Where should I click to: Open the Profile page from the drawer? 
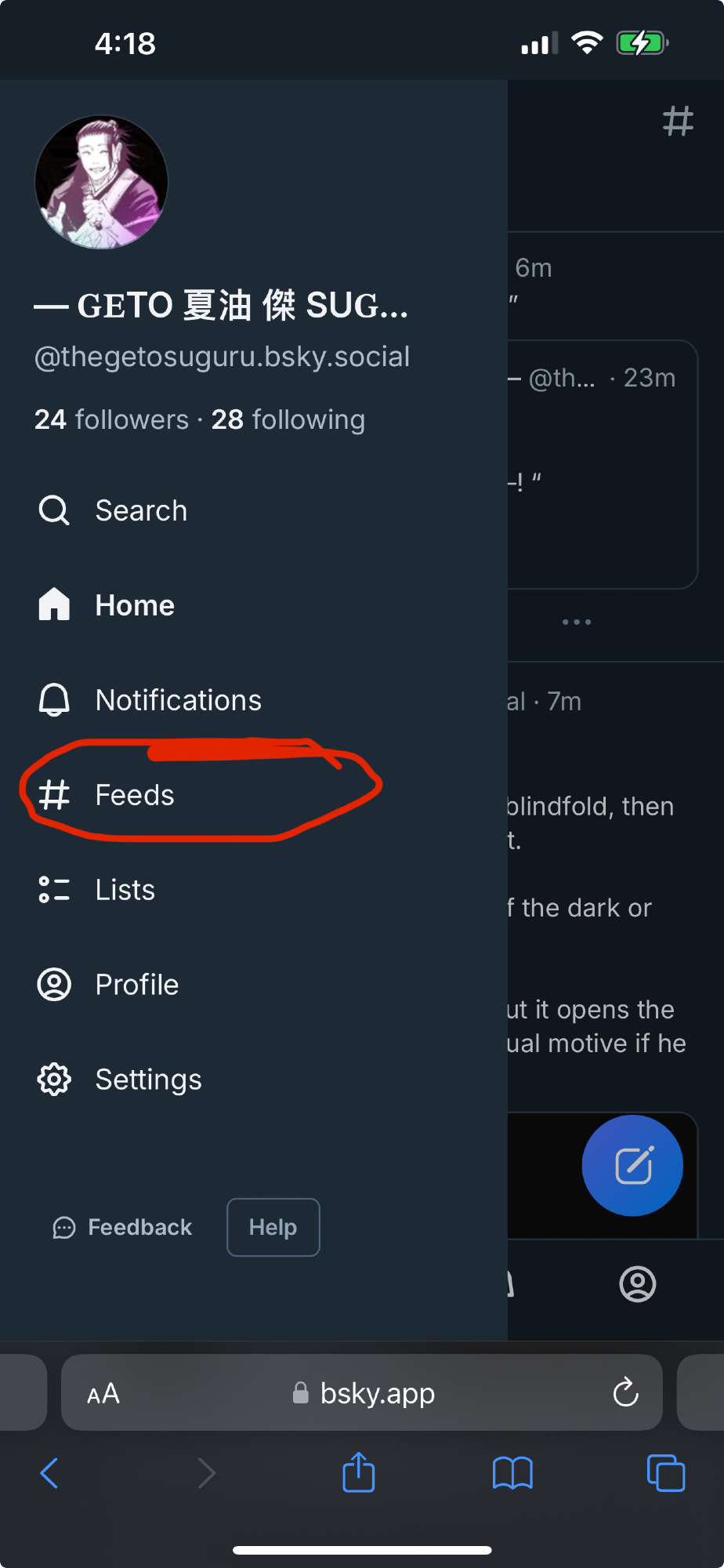coord(136,985)
